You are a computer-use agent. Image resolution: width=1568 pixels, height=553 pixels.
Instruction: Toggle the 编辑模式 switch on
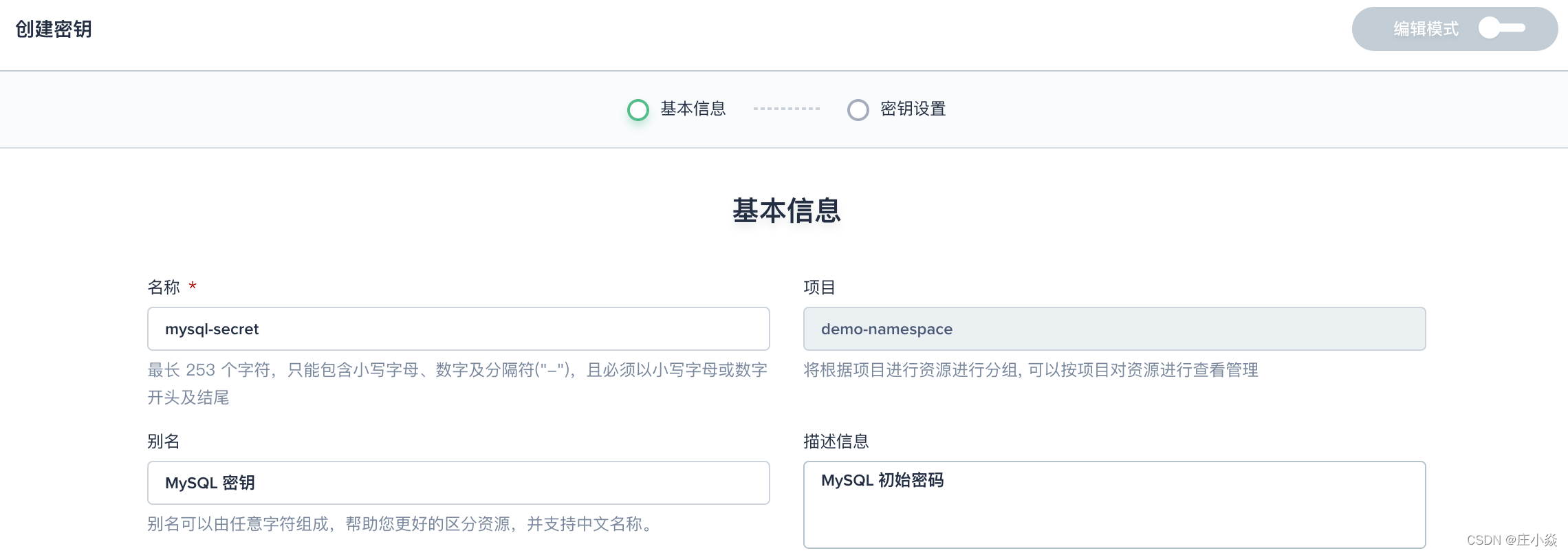pyautogui.click(x=1503, y=28)
